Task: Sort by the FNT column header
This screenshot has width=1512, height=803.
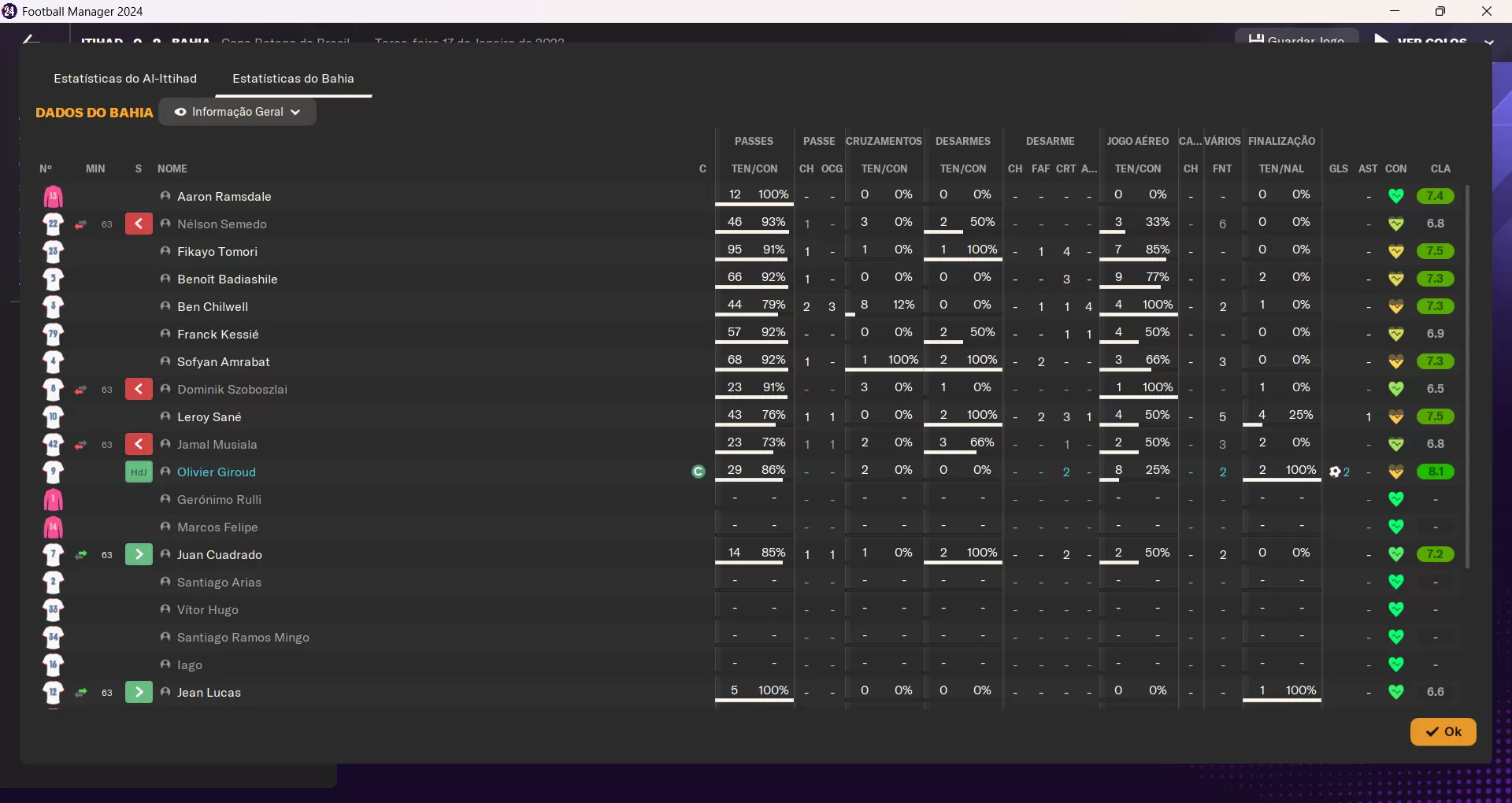Action: [x=1222, y=168]
